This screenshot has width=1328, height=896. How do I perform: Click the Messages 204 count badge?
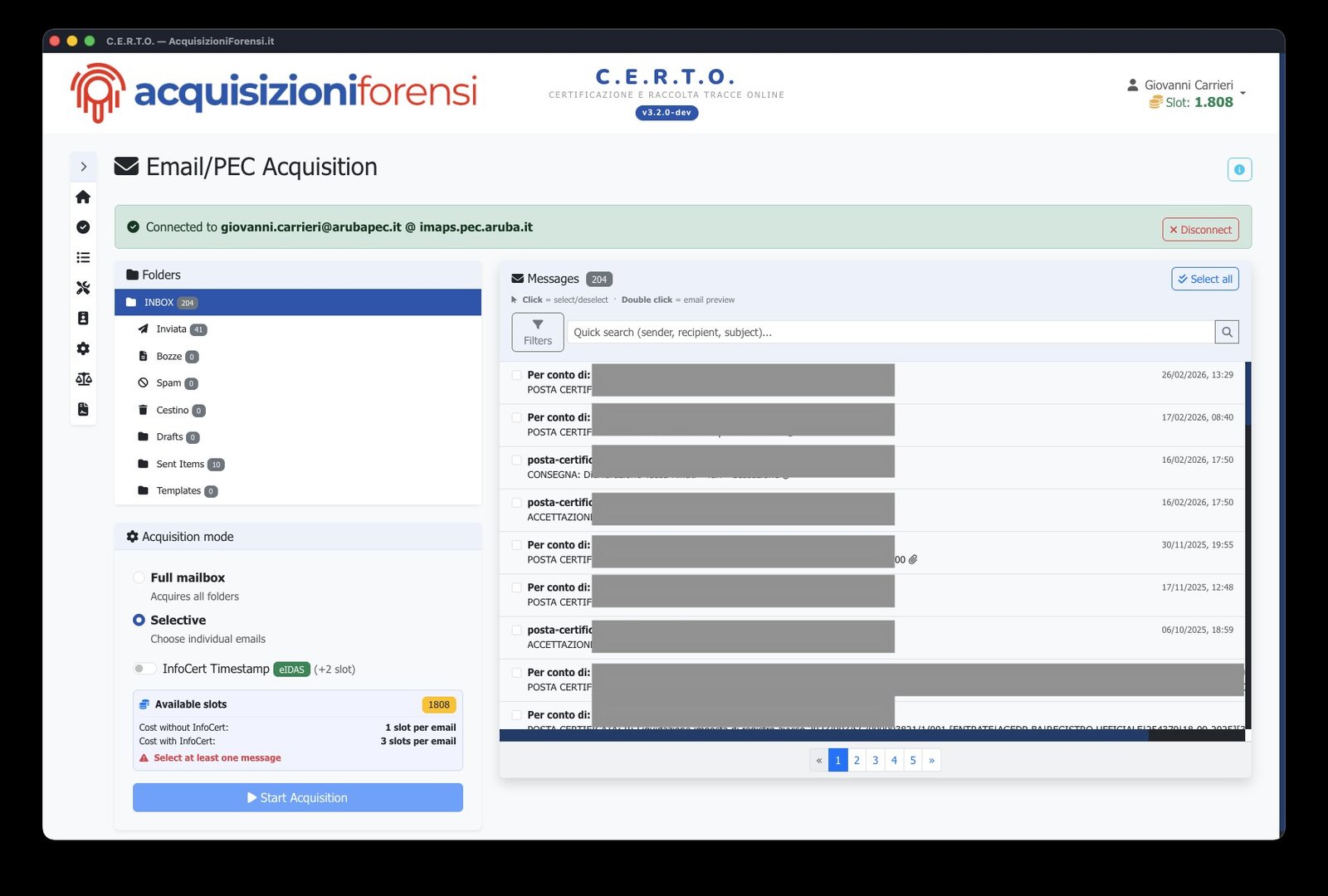click(x=599, y=280)
